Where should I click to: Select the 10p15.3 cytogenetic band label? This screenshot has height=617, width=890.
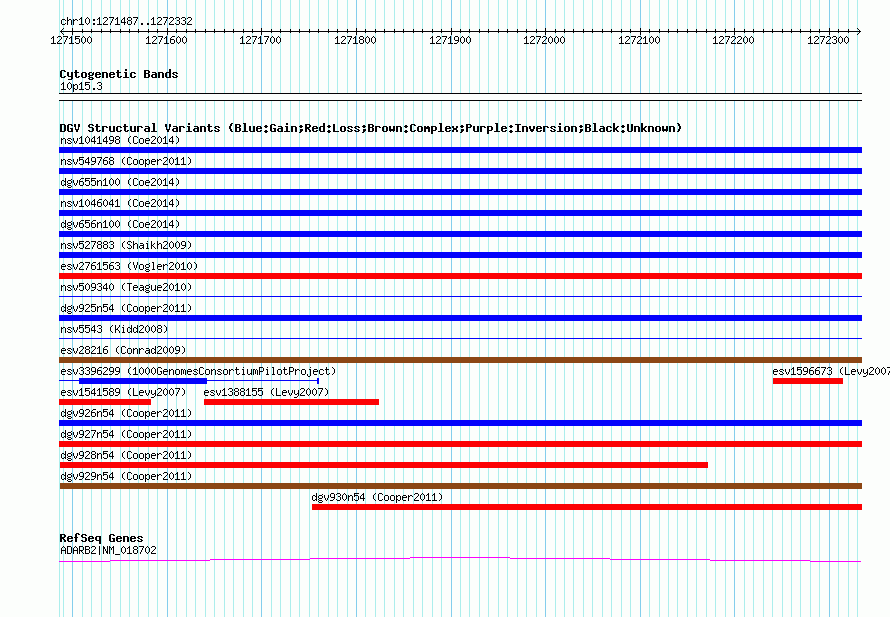[x=81, y=86]
